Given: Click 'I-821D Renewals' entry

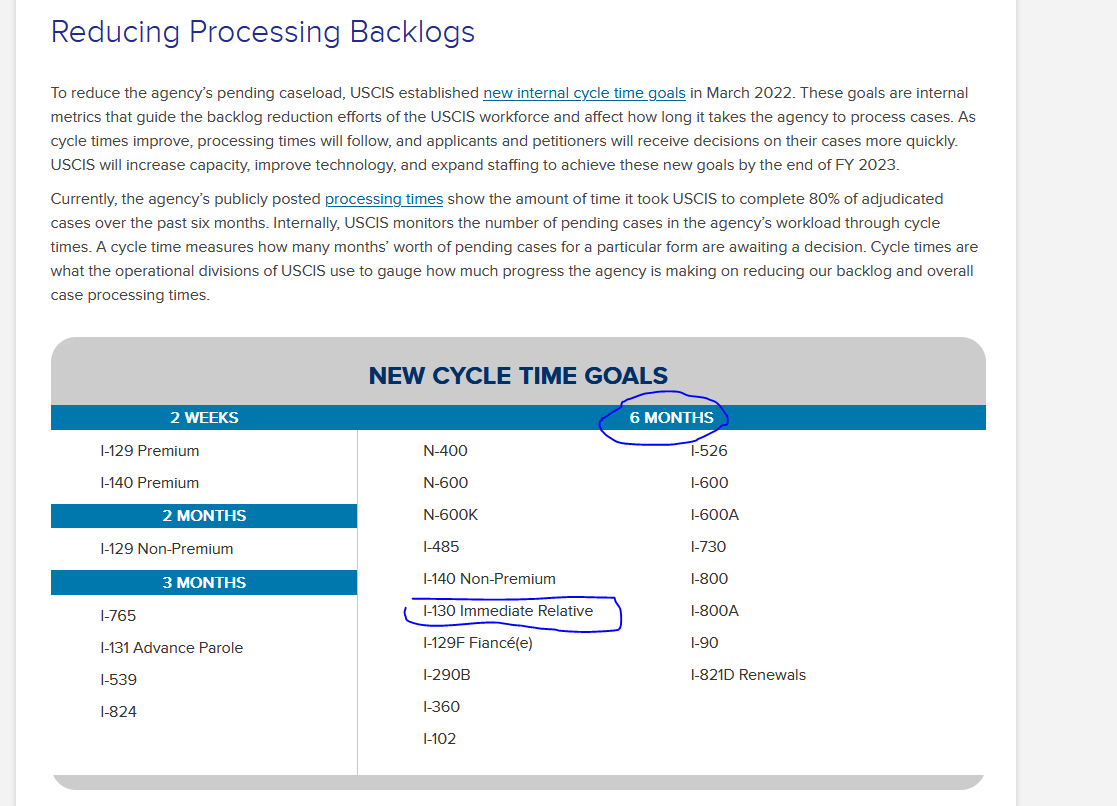Looking at the screenshot, I should coord(748,676).
